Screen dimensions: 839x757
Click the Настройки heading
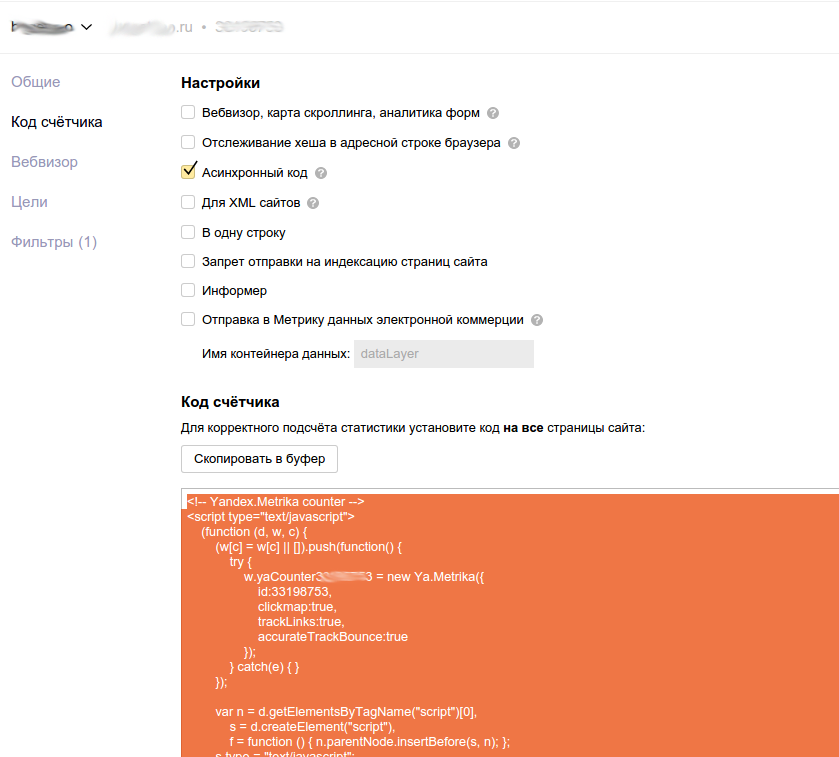click(x=220, y=83)
